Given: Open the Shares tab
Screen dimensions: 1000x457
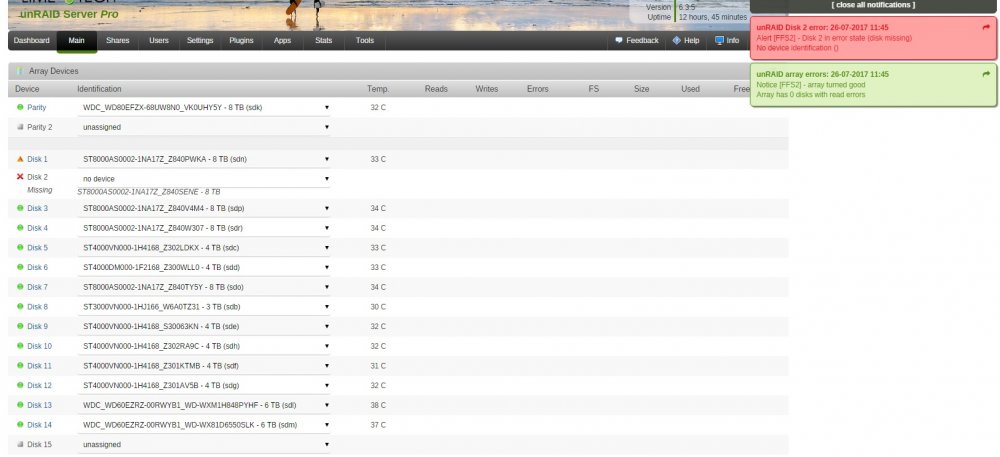Looking at the screenshot, I should [x=117, y=40].
